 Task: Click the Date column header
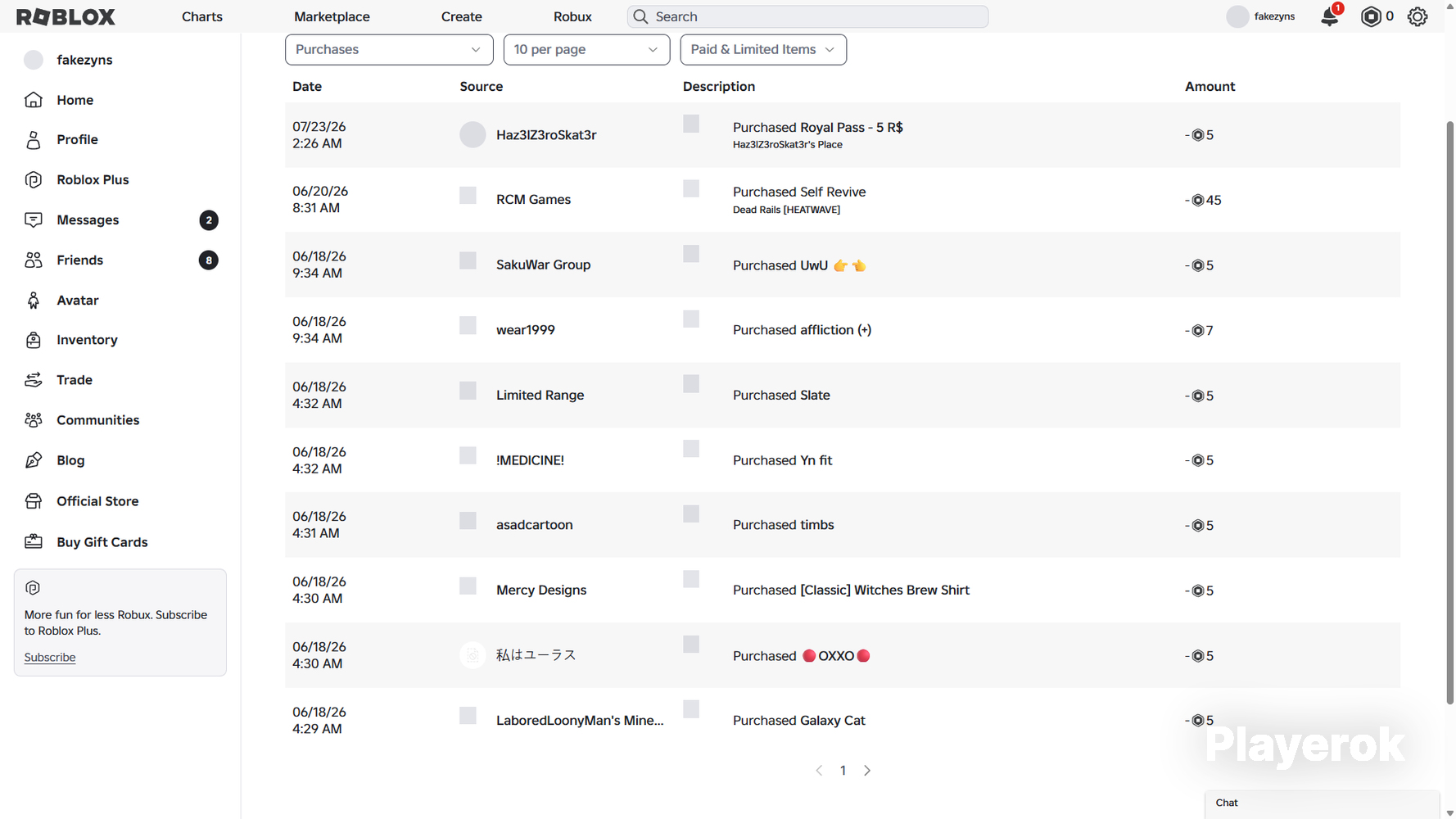click(307, 87)
